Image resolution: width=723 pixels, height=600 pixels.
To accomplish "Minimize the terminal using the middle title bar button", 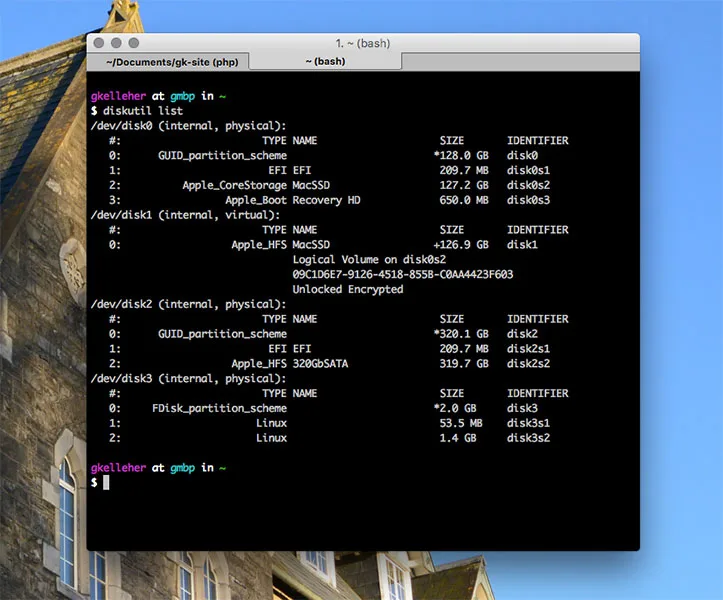I will click(116, 43).
